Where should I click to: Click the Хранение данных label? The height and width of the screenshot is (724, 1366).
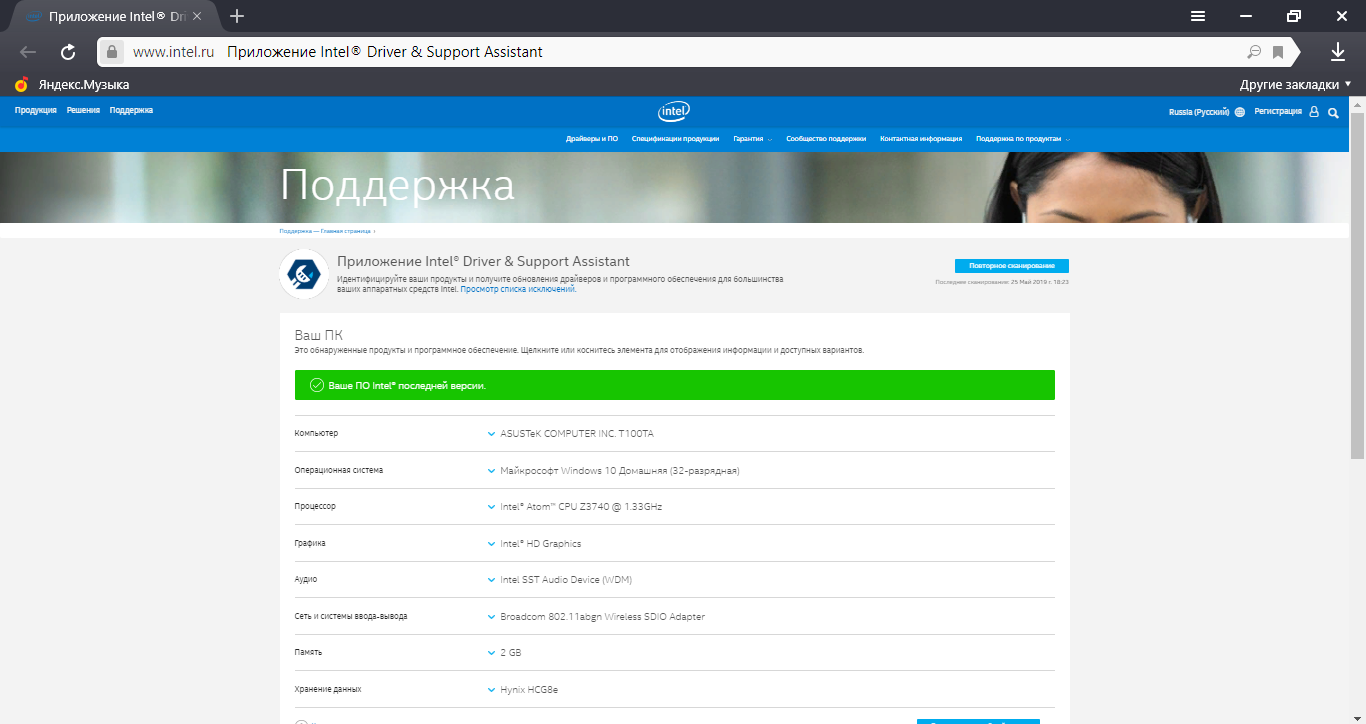coord(328,689)
